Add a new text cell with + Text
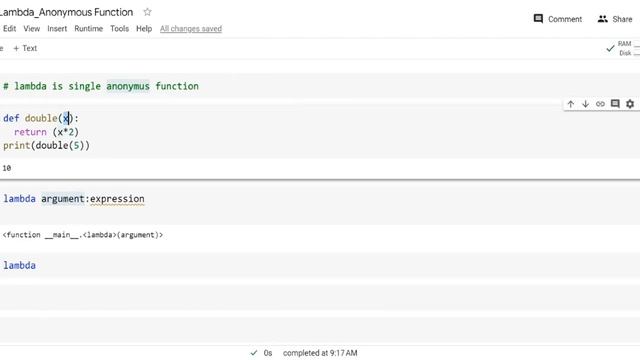 25,48
